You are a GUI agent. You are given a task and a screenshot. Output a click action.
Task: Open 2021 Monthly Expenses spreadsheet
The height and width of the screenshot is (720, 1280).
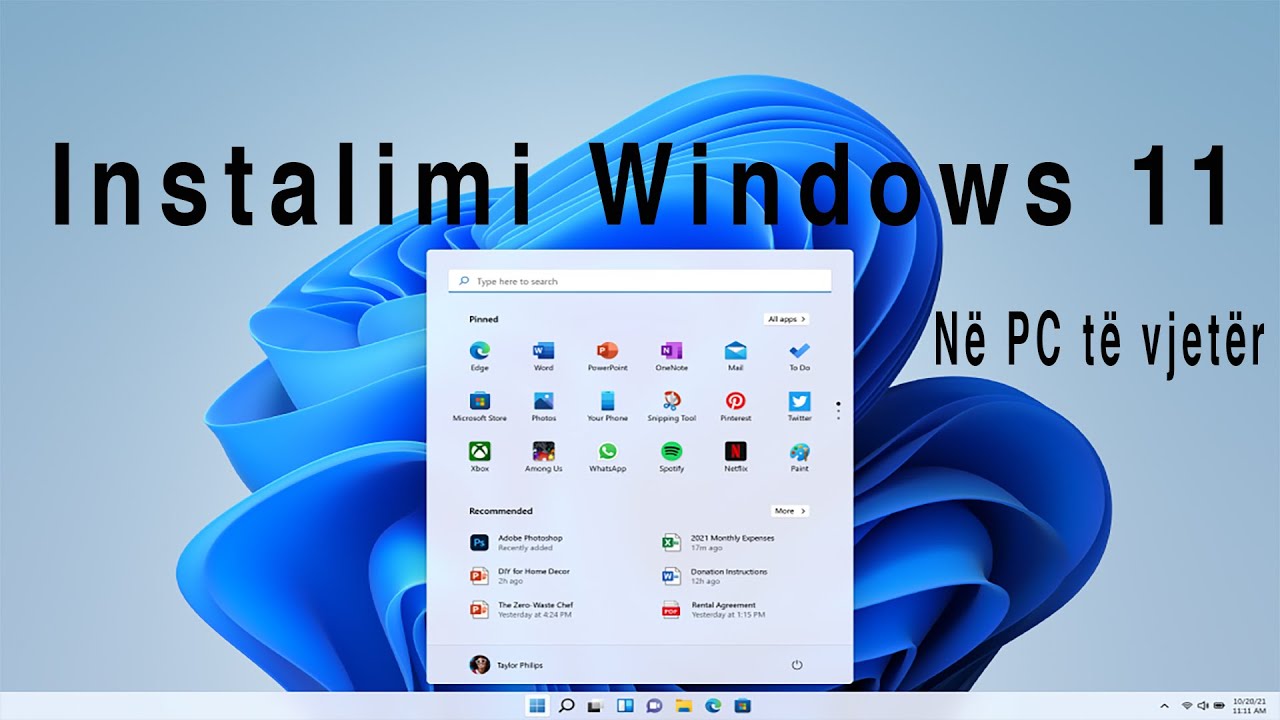718,542
